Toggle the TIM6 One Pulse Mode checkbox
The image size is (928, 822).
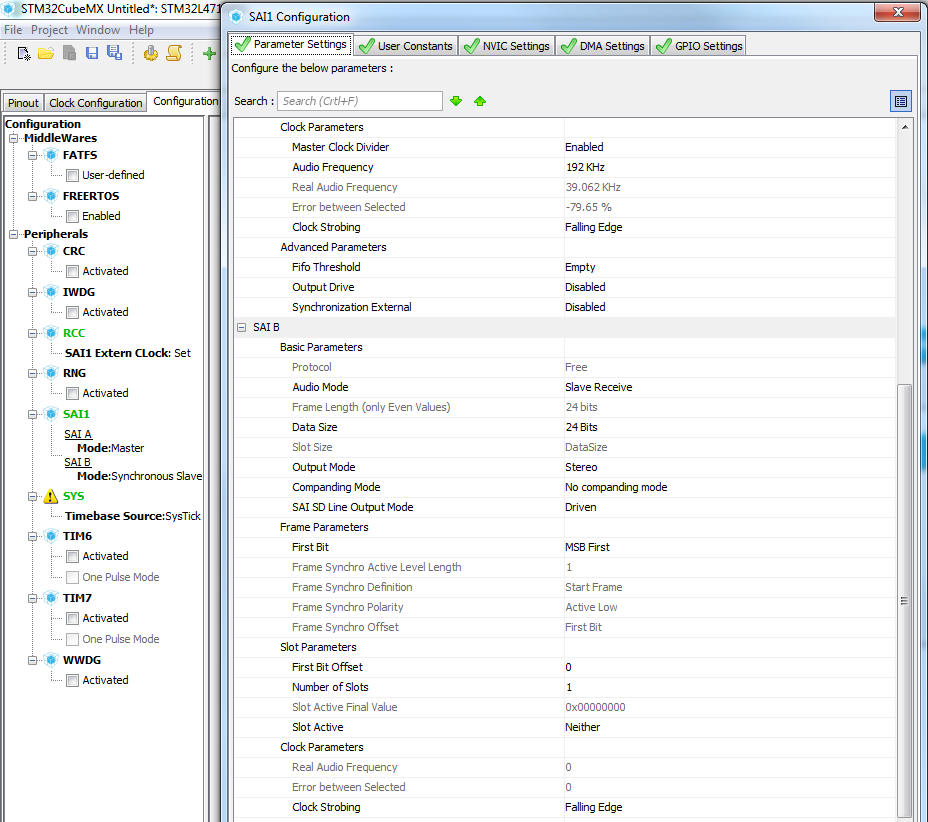tap(73, 577)
